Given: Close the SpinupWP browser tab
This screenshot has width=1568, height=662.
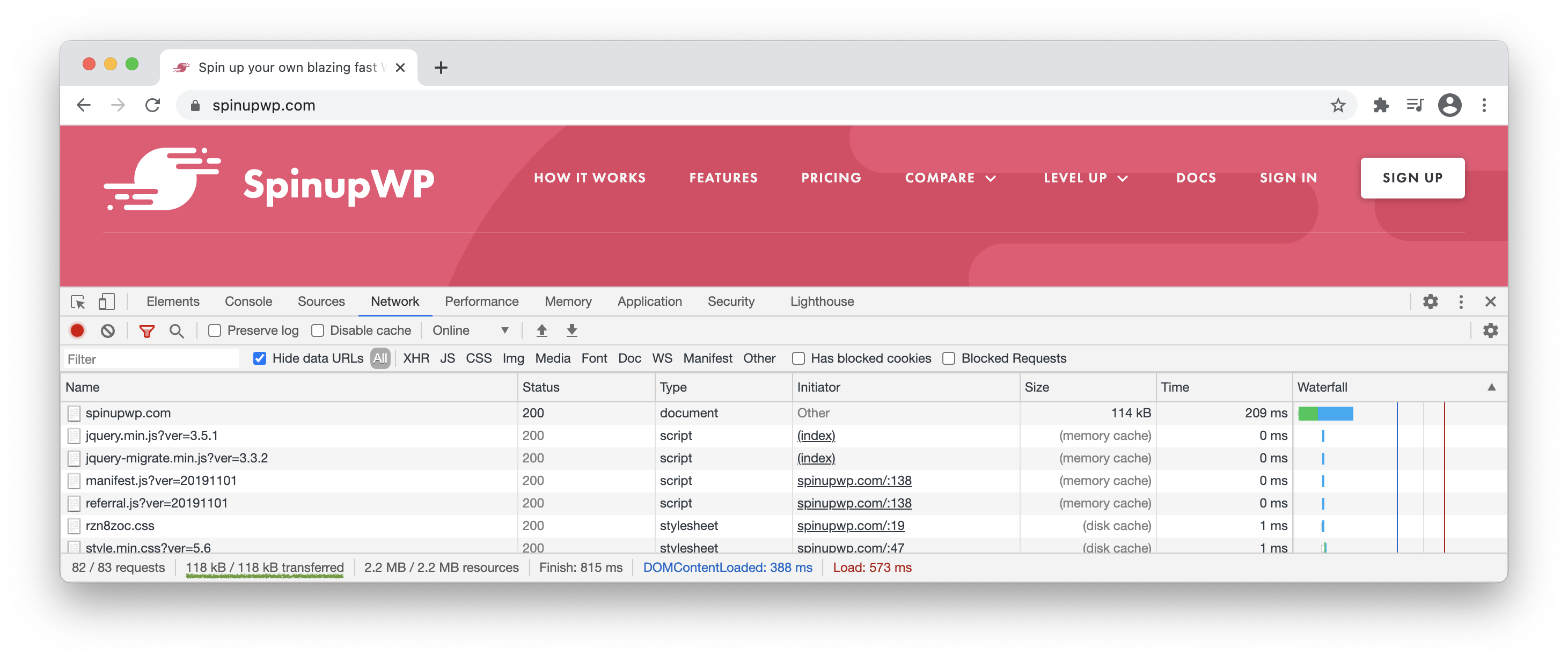Looking at the screenshot, I should (x=400, y=68).
